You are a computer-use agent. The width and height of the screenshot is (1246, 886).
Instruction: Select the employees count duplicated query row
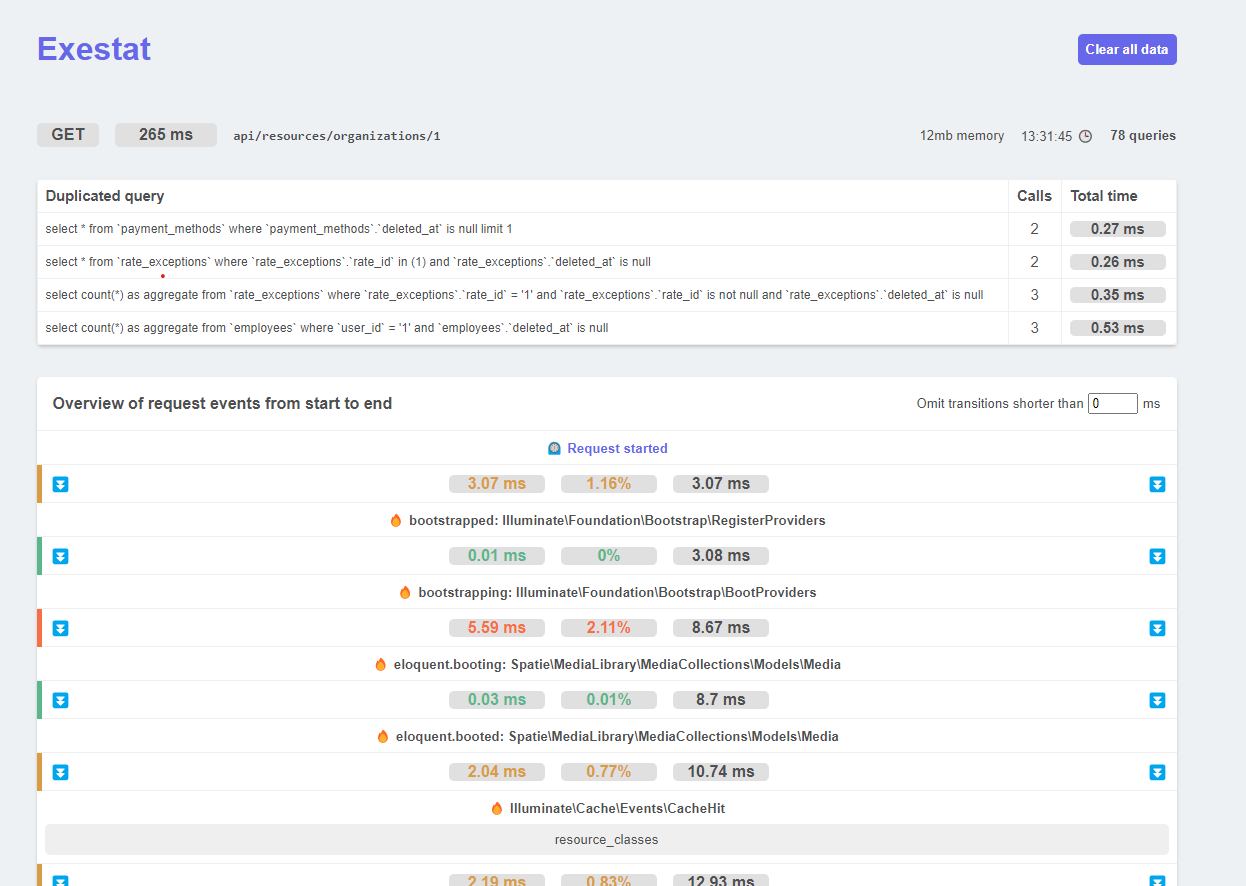coord(327,328)
